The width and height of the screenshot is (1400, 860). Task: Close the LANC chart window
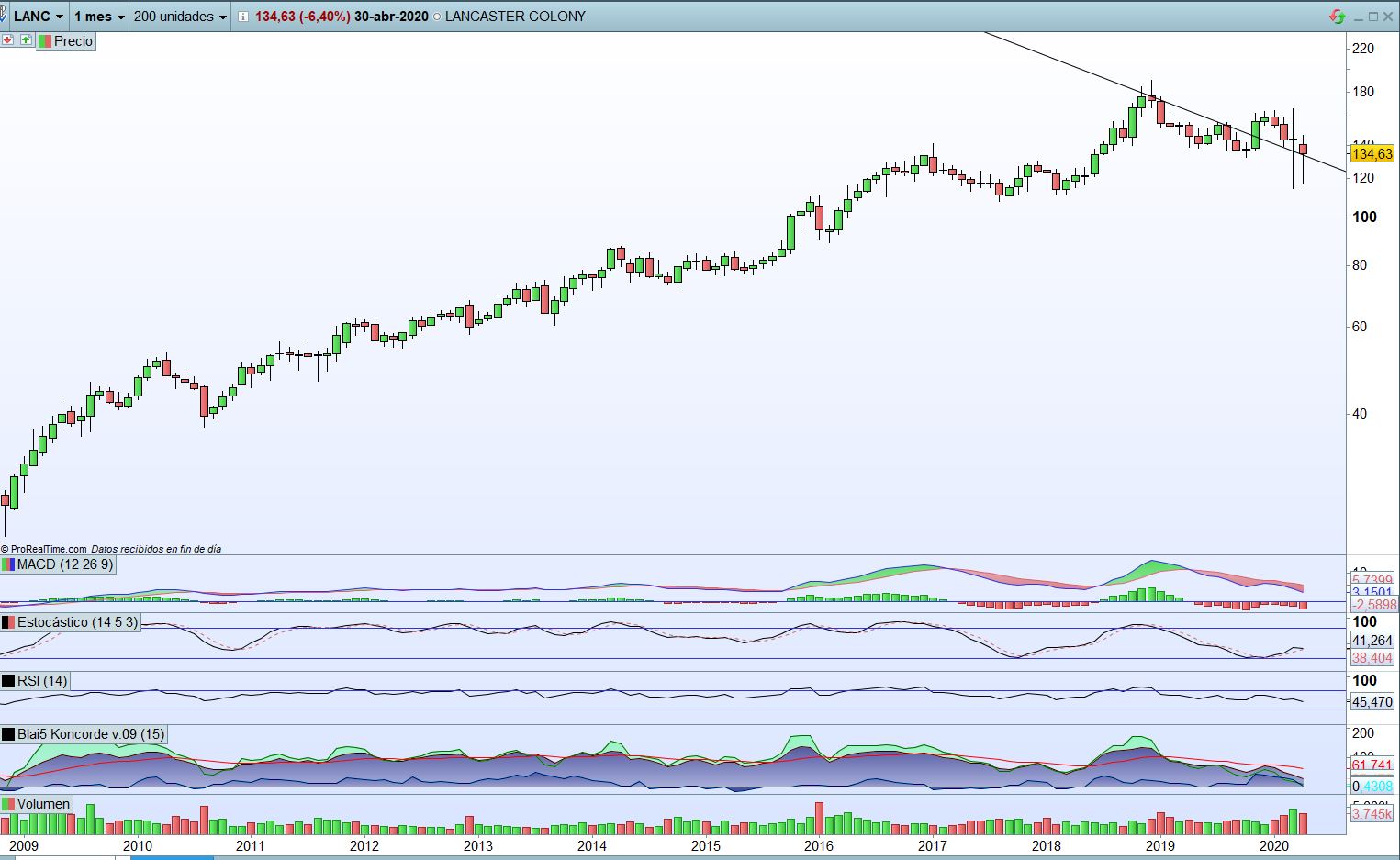(1389, 17)
